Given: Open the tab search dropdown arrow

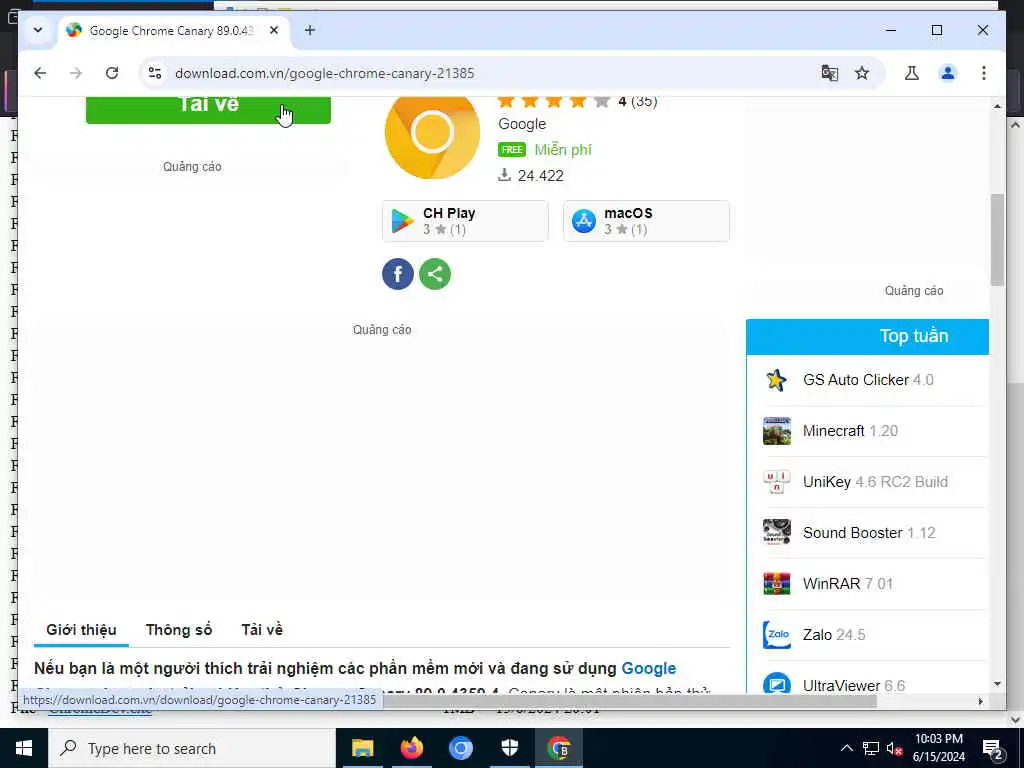Looking at the screenshot, I should pos(38,30).
